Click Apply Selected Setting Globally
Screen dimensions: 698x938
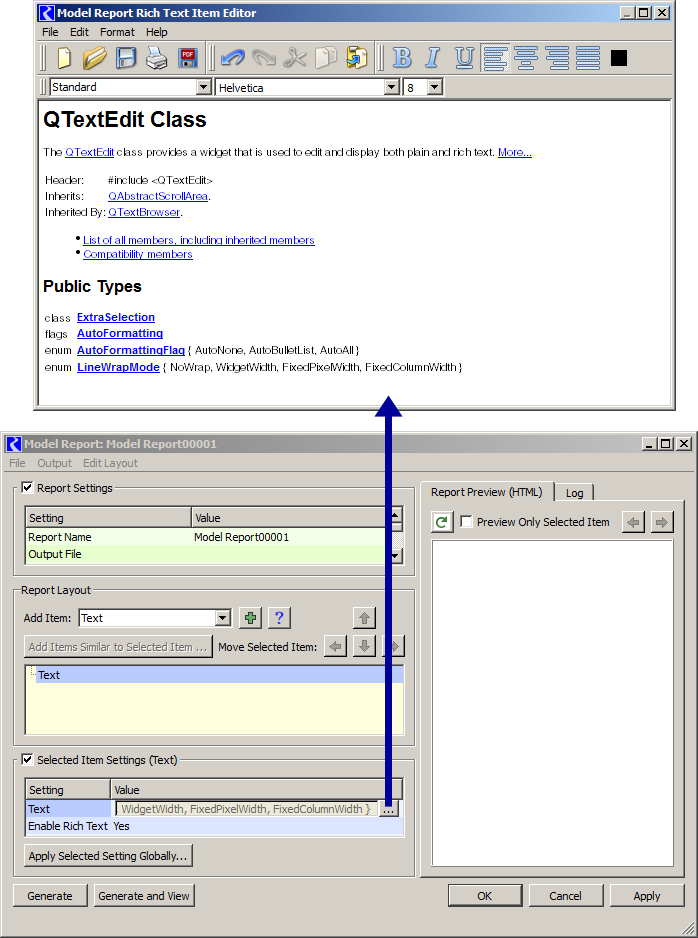point(108,856)
